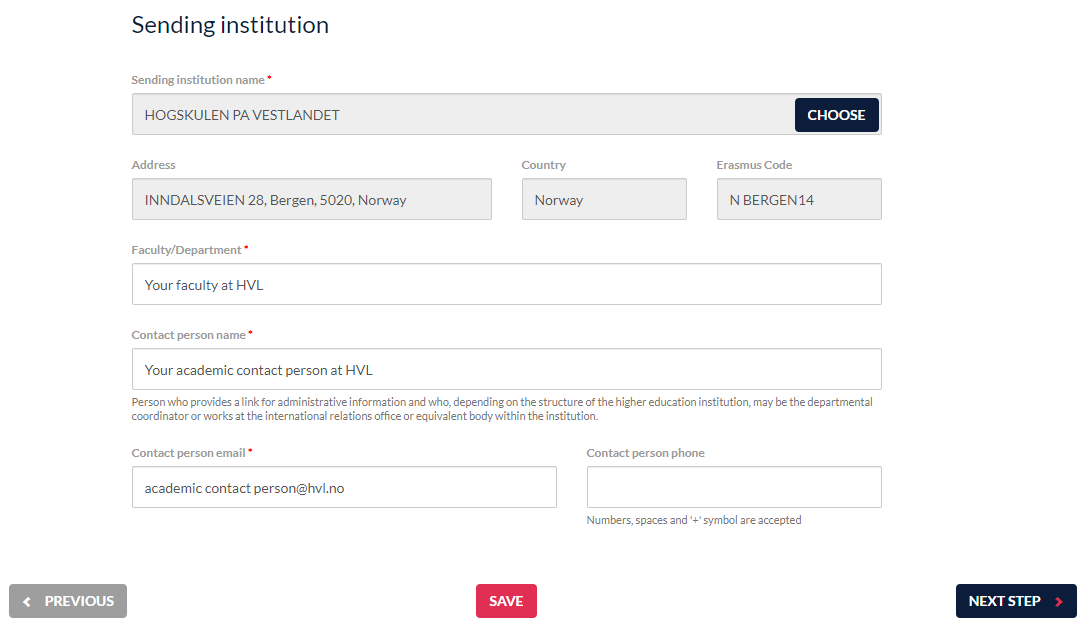The height and width of the screenshot is (629, 1086).
Task: Click the Erasmus Code field N BERGEN14
Action: 798,200
